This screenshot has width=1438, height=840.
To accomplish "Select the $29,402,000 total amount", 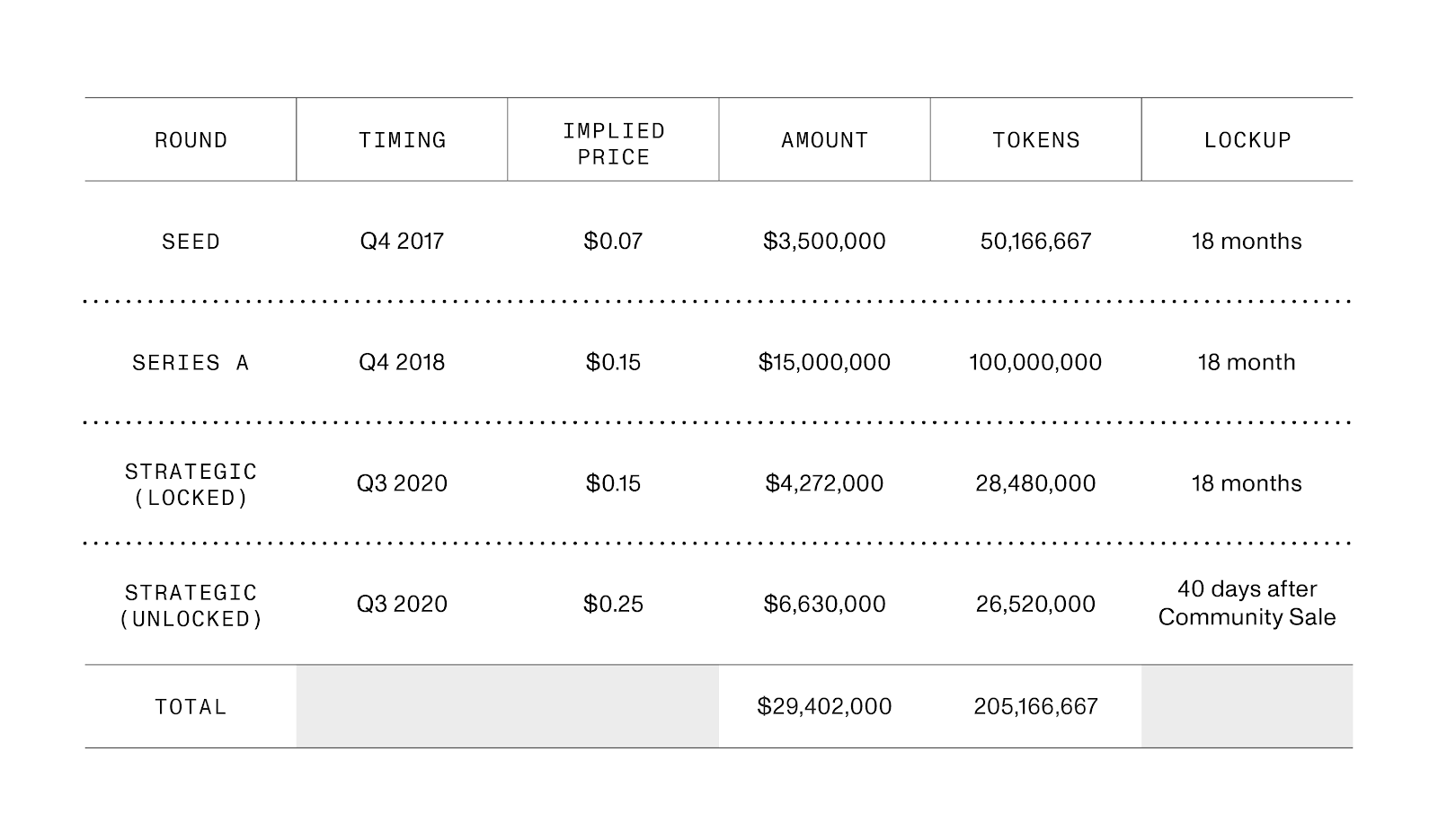I will tap(824, 706).
